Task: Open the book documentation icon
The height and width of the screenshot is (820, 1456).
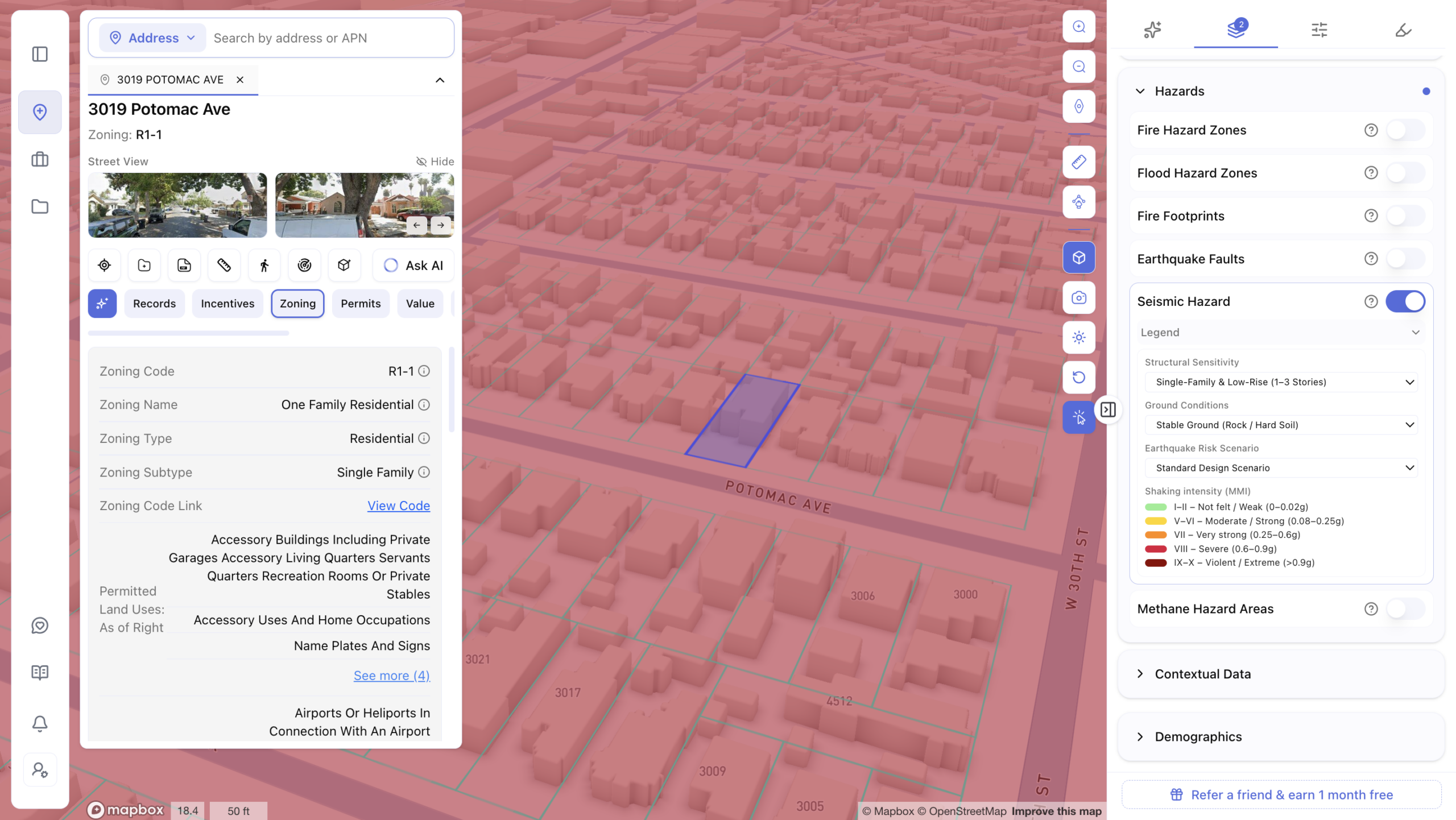Action: click(40, 672)
